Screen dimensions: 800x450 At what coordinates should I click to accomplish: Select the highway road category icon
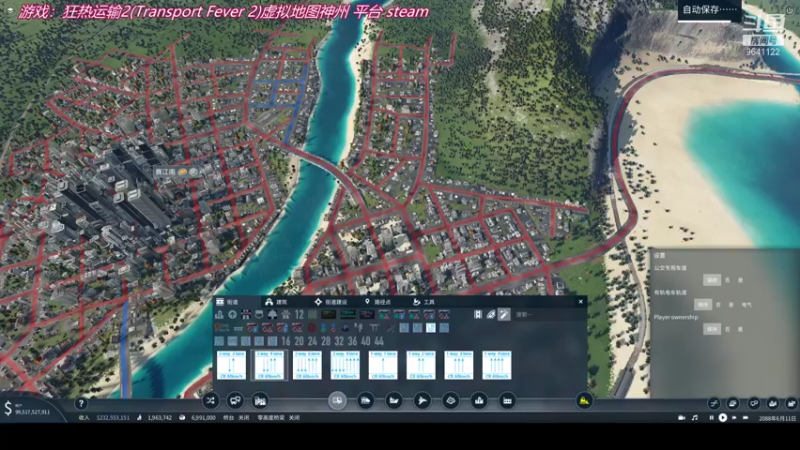coord(246,314)
